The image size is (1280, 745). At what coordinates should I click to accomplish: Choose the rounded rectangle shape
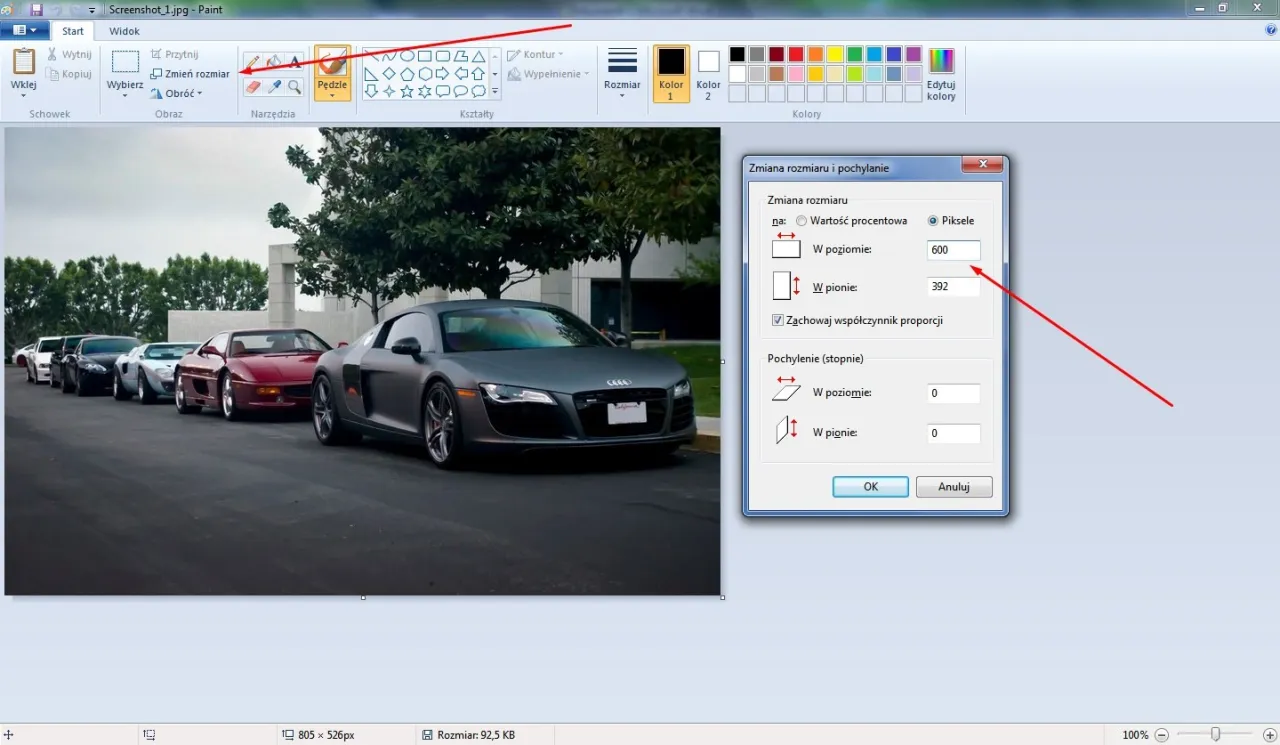[443, 56]
